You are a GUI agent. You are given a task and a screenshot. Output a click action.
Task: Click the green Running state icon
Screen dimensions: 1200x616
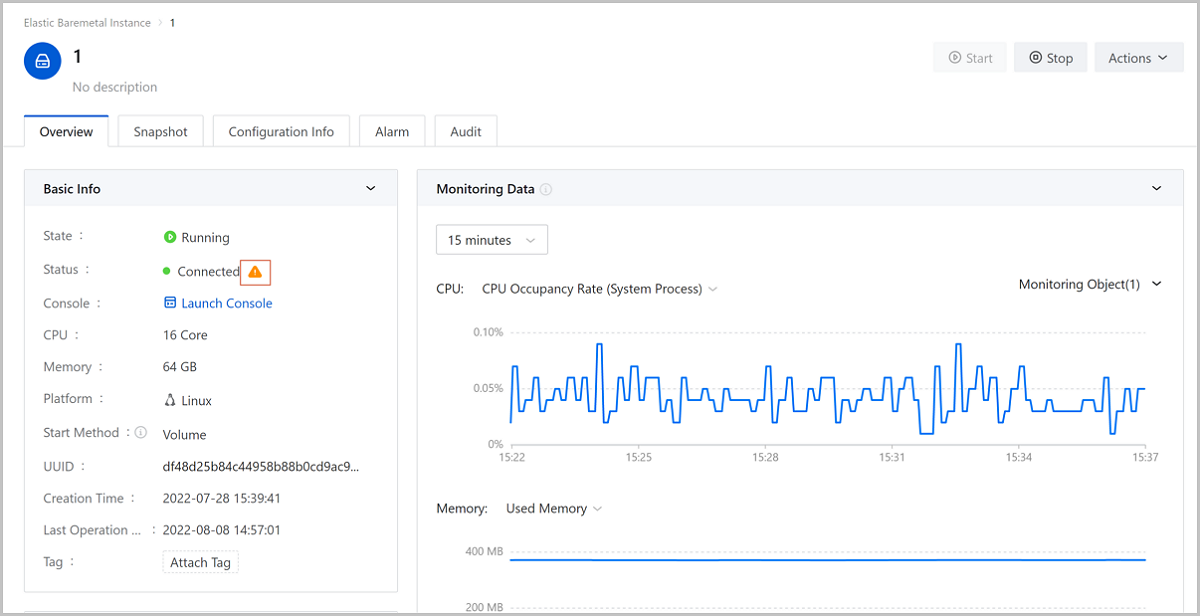click(x=170, y=238)
